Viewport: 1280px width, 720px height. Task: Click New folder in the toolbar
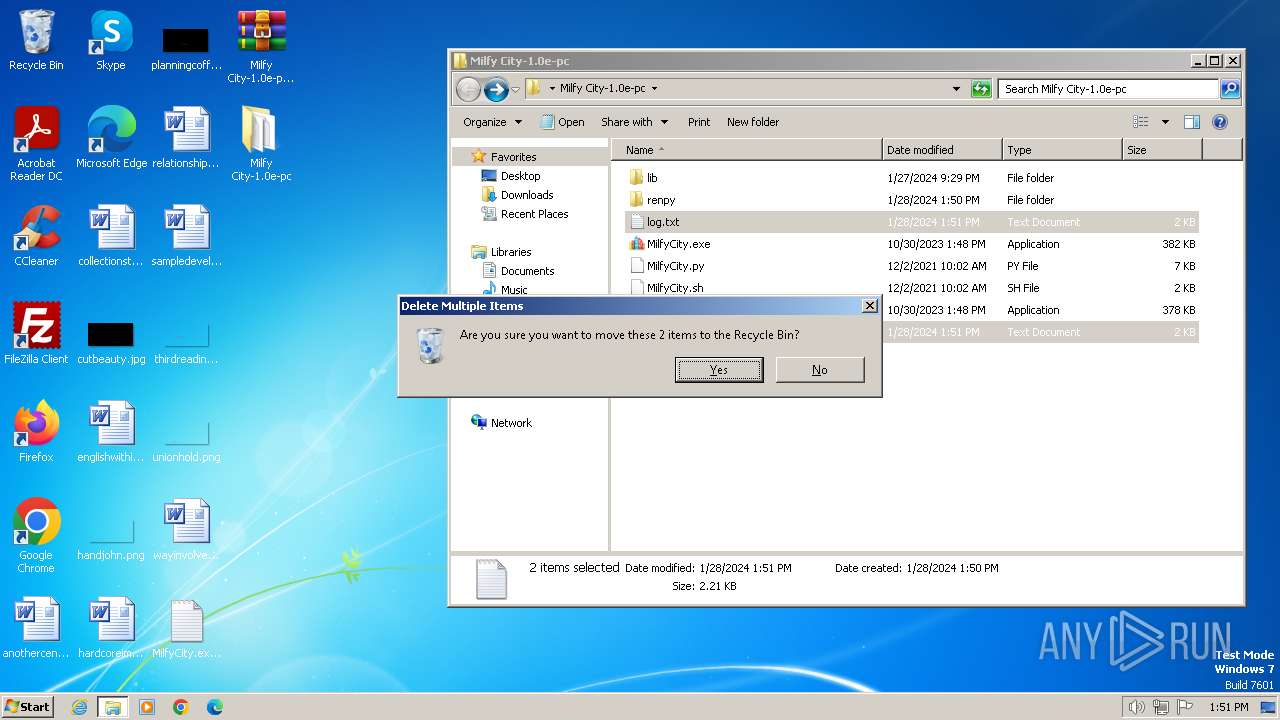[x=753, y=122]
